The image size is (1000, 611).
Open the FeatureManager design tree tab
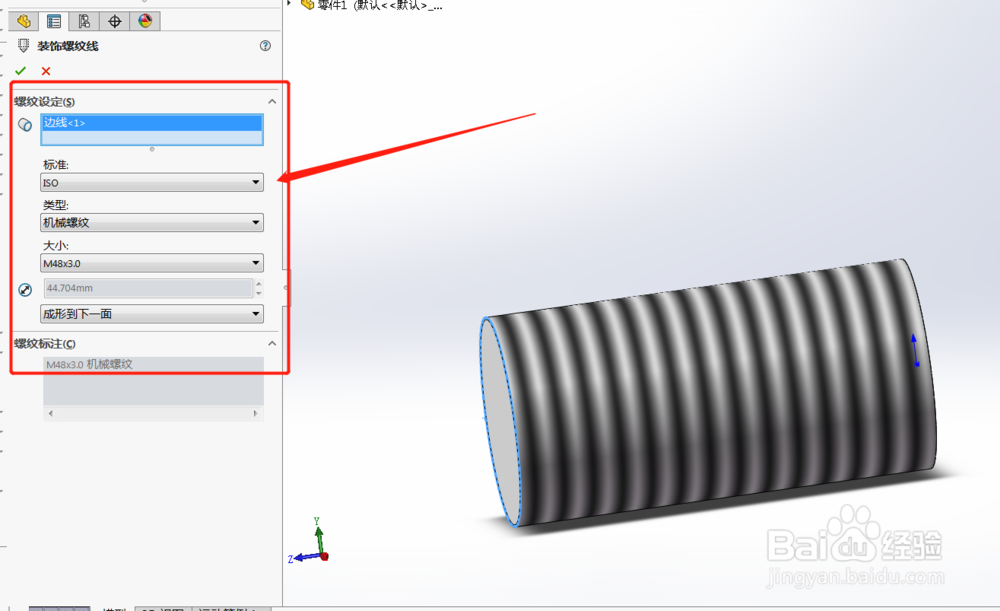(24, 21)
